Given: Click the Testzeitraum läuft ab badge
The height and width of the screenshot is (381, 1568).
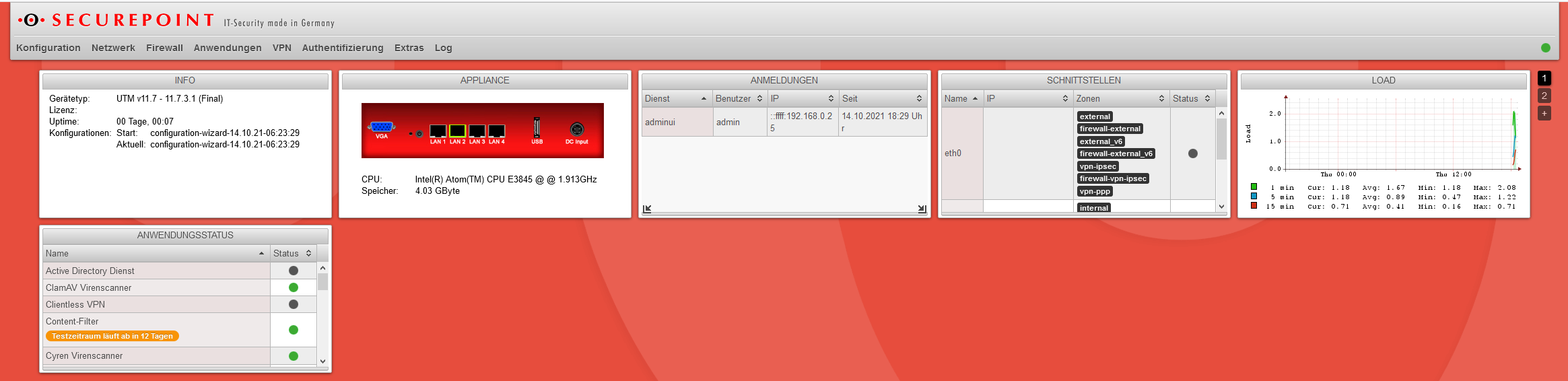Looking at the screenshot, I should [112, 336].
